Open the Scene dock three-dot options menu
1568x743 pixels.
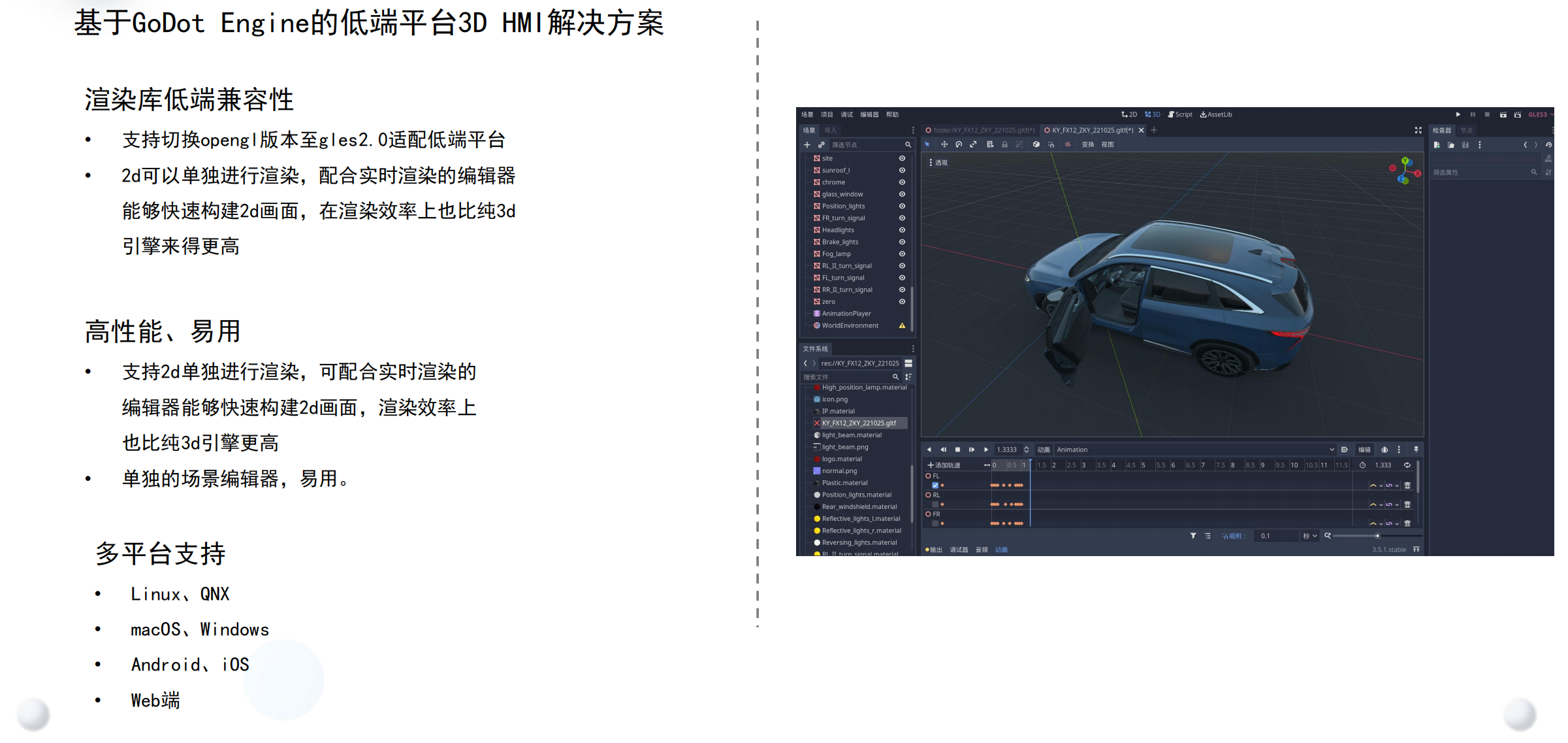point(913,130)
